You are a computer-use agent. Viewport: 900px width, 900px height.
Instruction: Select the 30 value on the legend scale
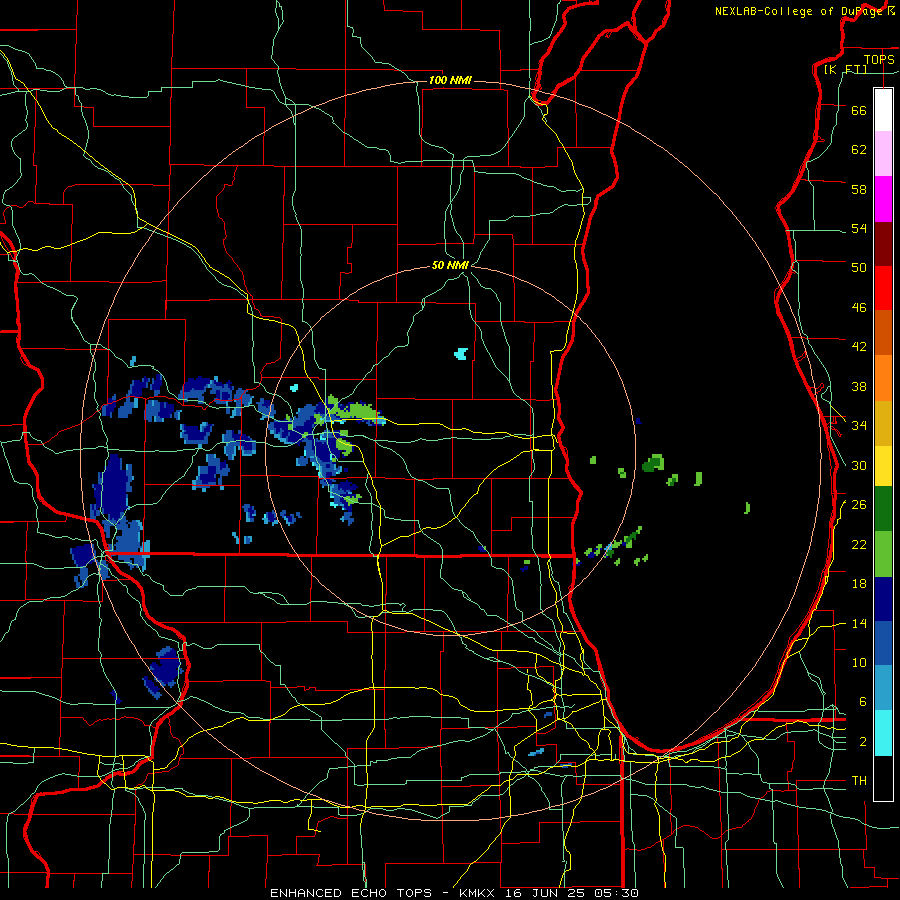[x=859, y=465]
